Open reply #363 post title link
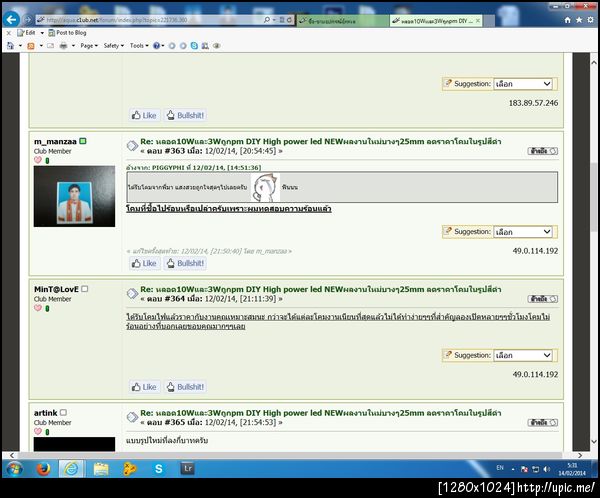The image size is (600, 498). point(321,142)
